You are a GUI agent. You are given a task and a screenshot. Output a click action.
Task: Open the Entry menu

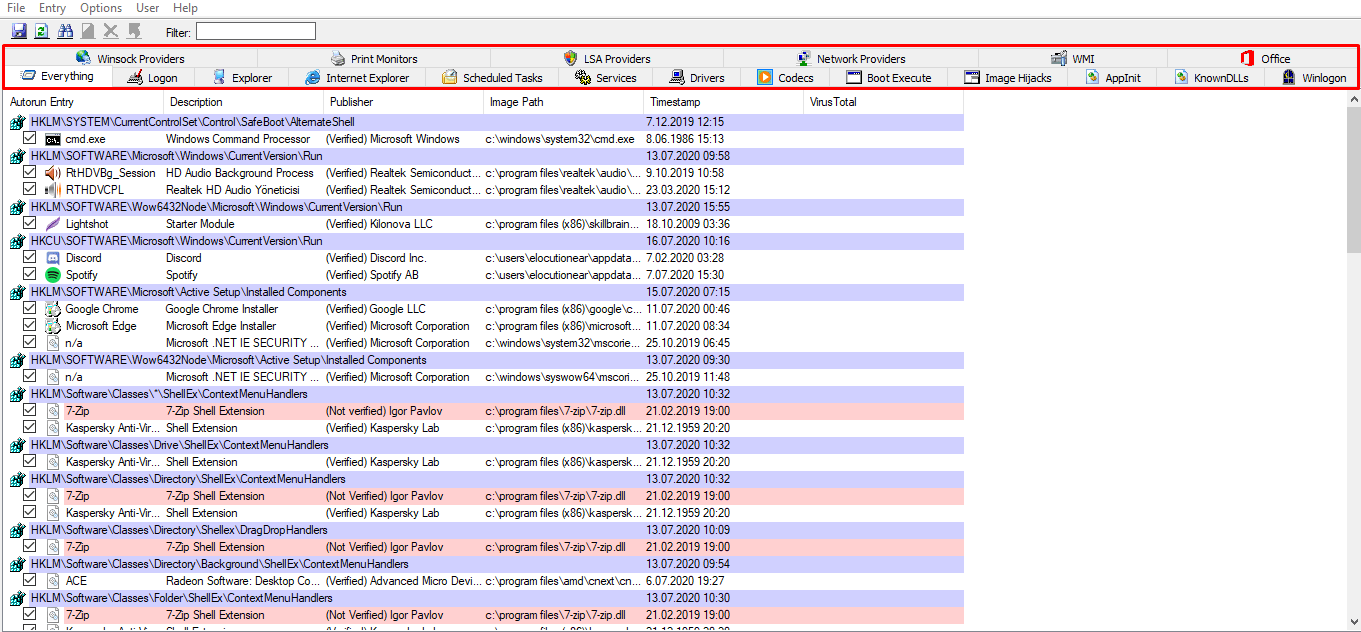(x=52, y=8)
